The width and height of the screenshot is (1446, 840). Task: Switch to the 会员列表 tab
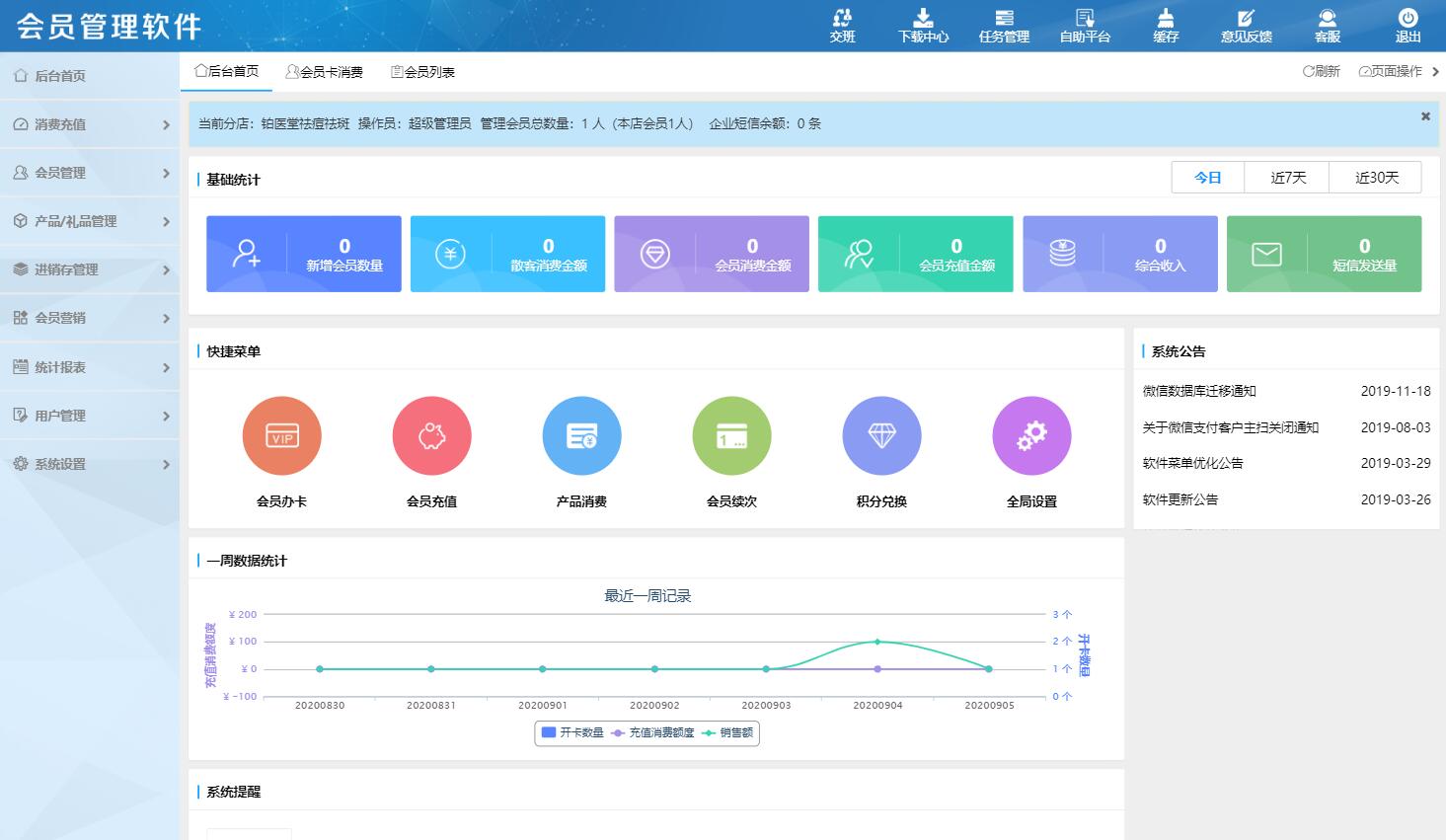(x=422, y=72)
